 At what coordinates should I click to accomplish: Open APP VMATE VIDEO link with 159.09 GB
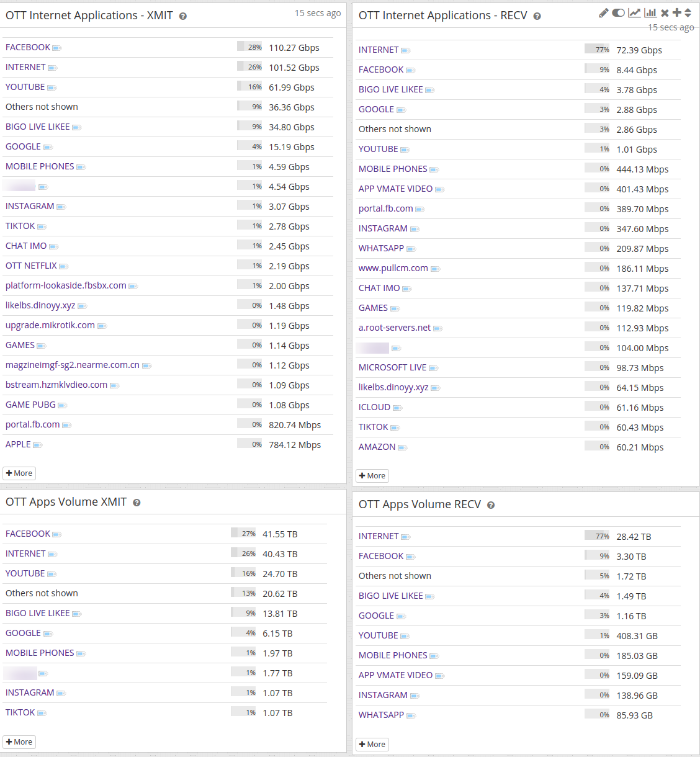(395, 675)
